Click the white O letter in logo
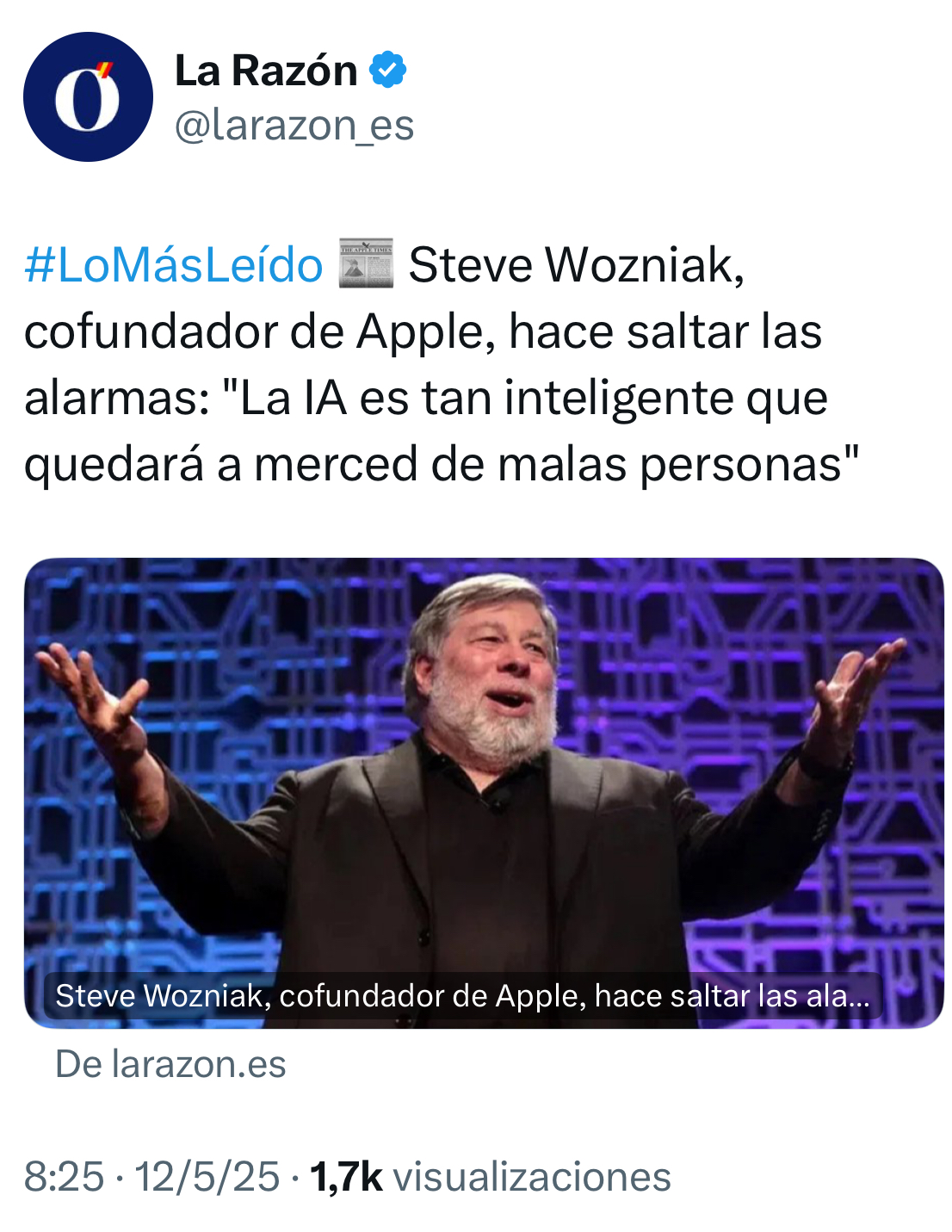 (86, 102)
